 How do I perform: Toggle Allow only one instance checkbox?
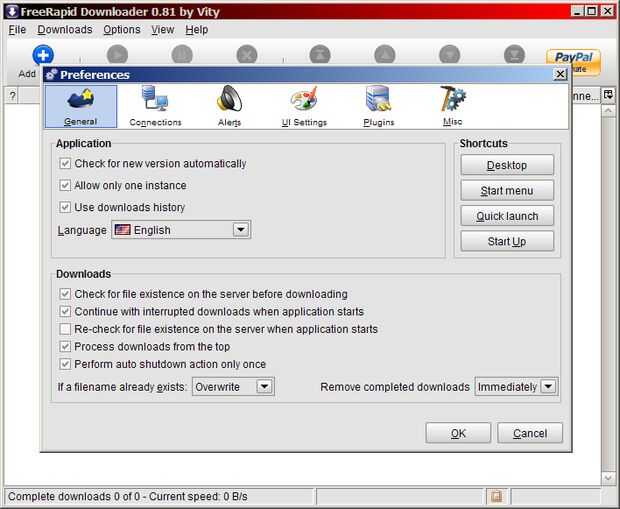coord(65,185)
